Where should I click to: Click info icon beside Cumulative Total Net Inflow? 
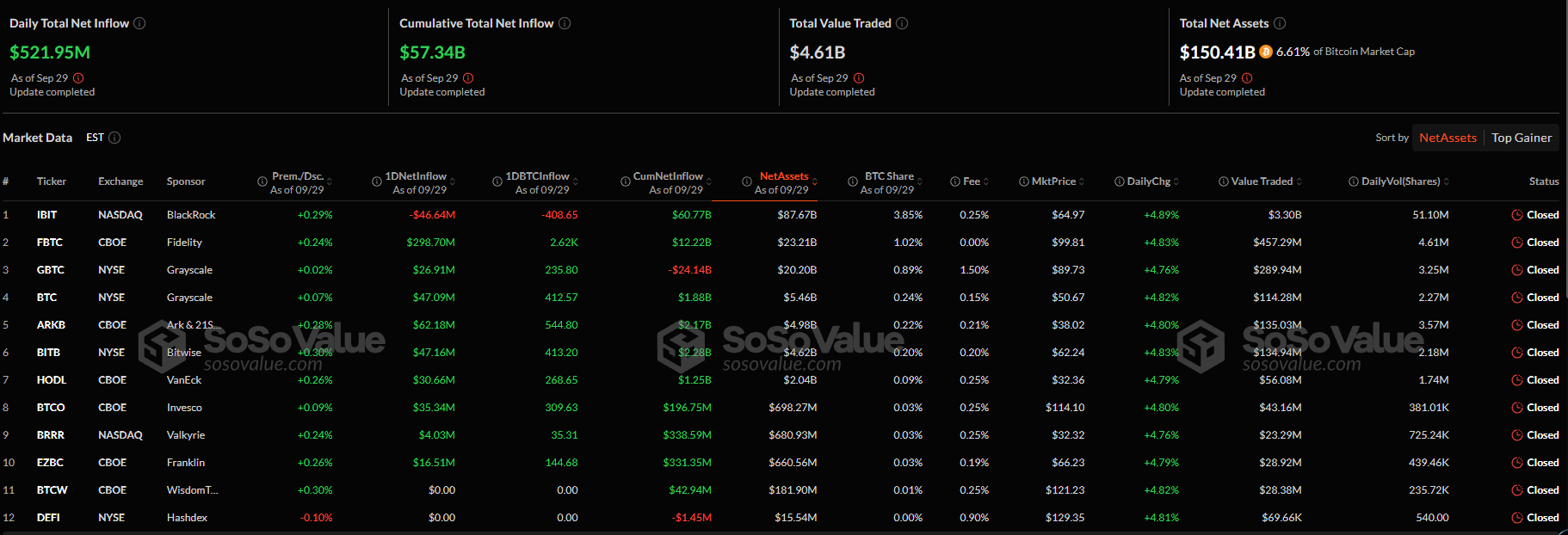point(565,23)
